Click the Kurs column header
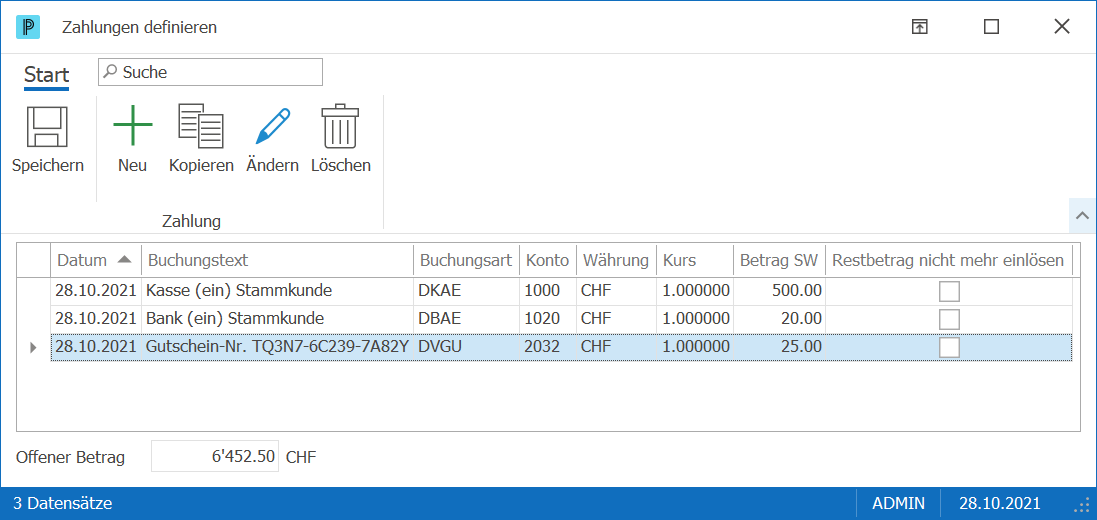Screen dimensions: 1097x520 tap(695, 260)
